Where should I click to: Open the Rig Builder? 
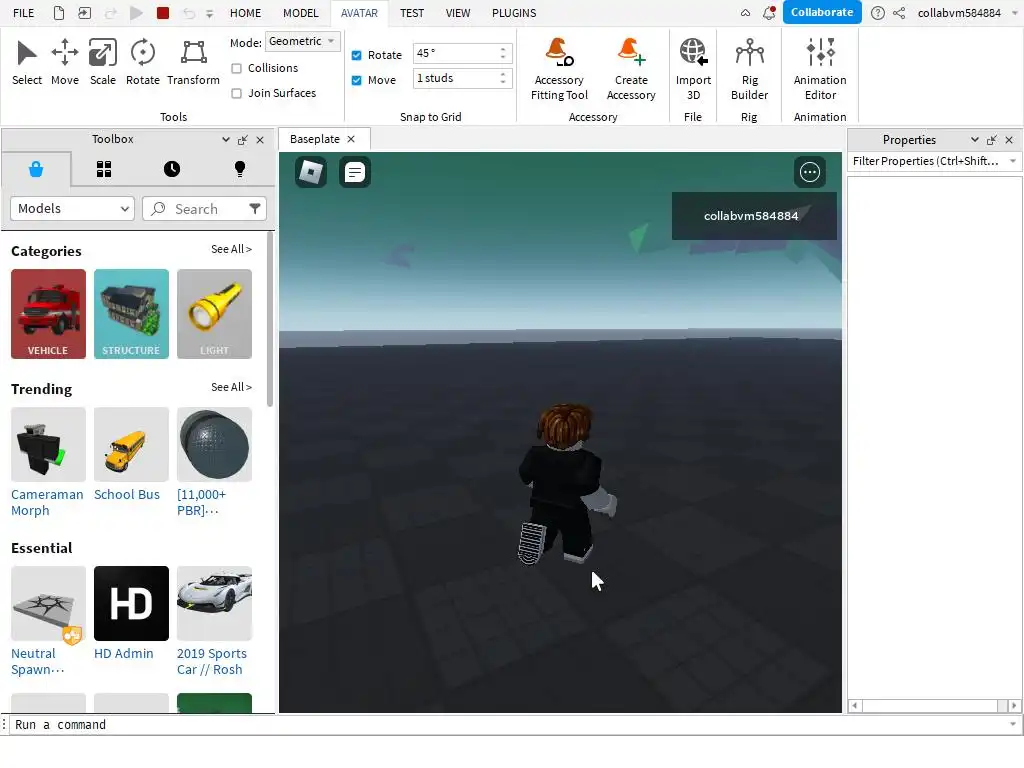749,69
